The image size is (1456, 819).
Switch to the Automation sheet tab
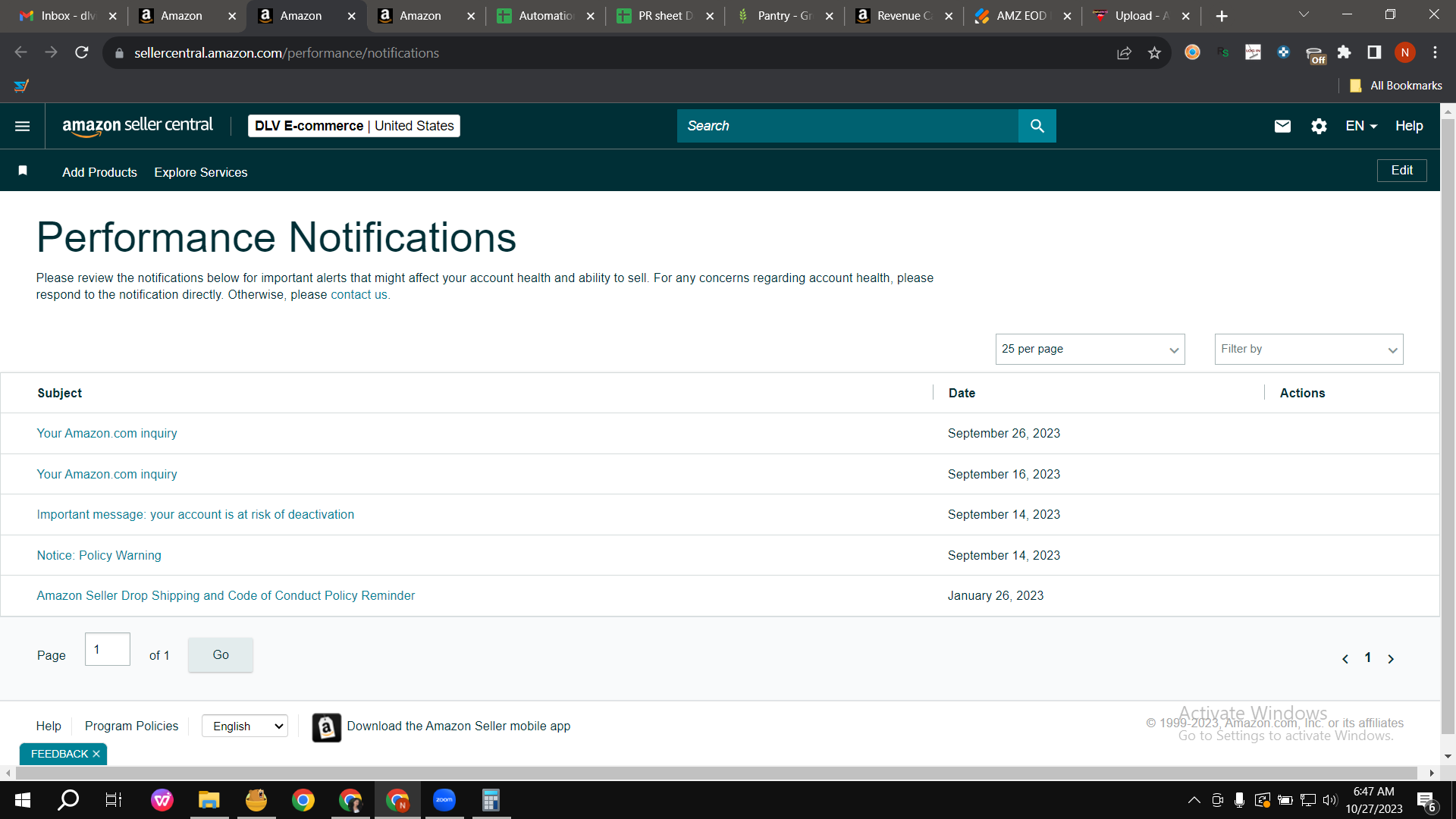(546, 16)
